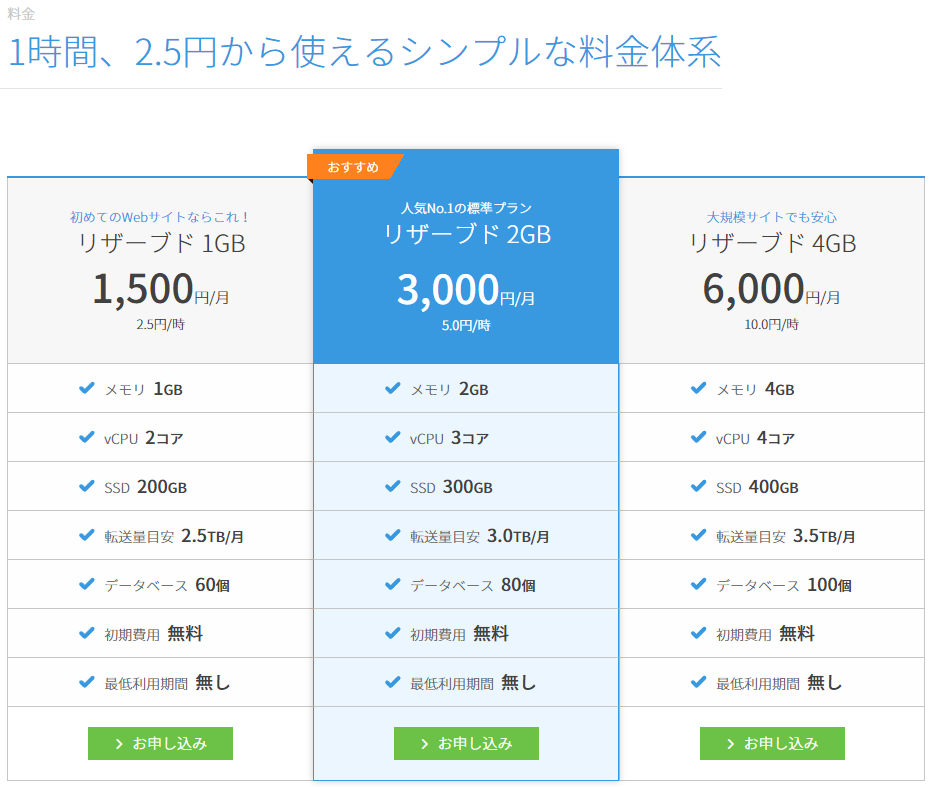Click the 初めてのWebサイトならこれ！ tagline
932x787 pixels.
coord(160,216)
